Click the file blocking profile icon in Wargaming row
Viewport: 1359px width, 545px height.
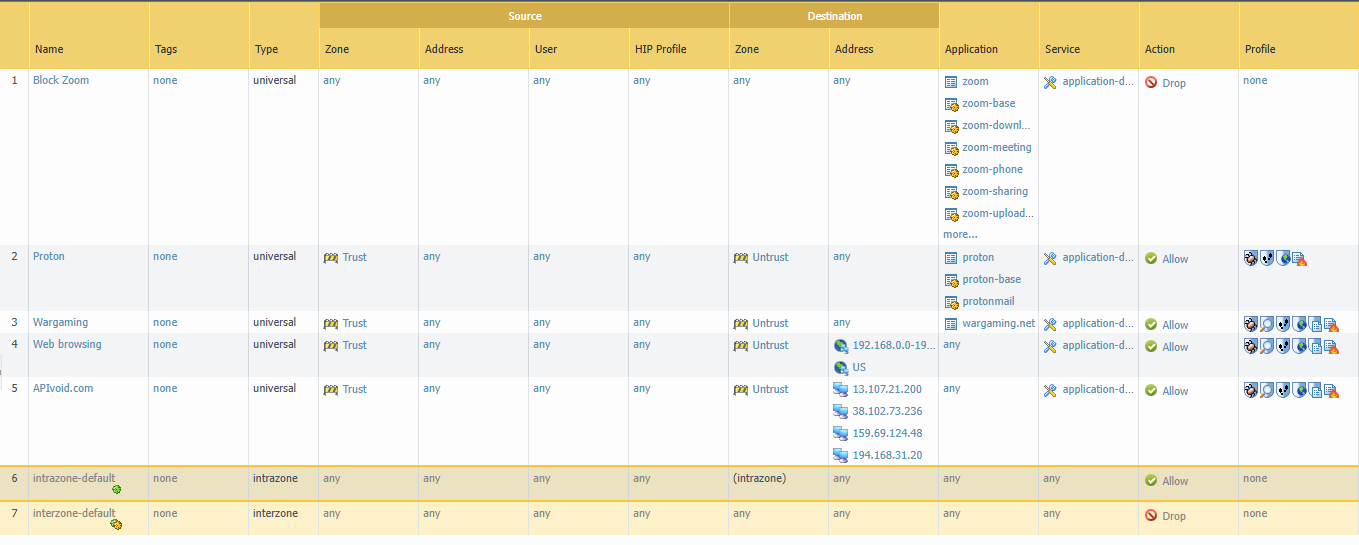pos(1316,323)
